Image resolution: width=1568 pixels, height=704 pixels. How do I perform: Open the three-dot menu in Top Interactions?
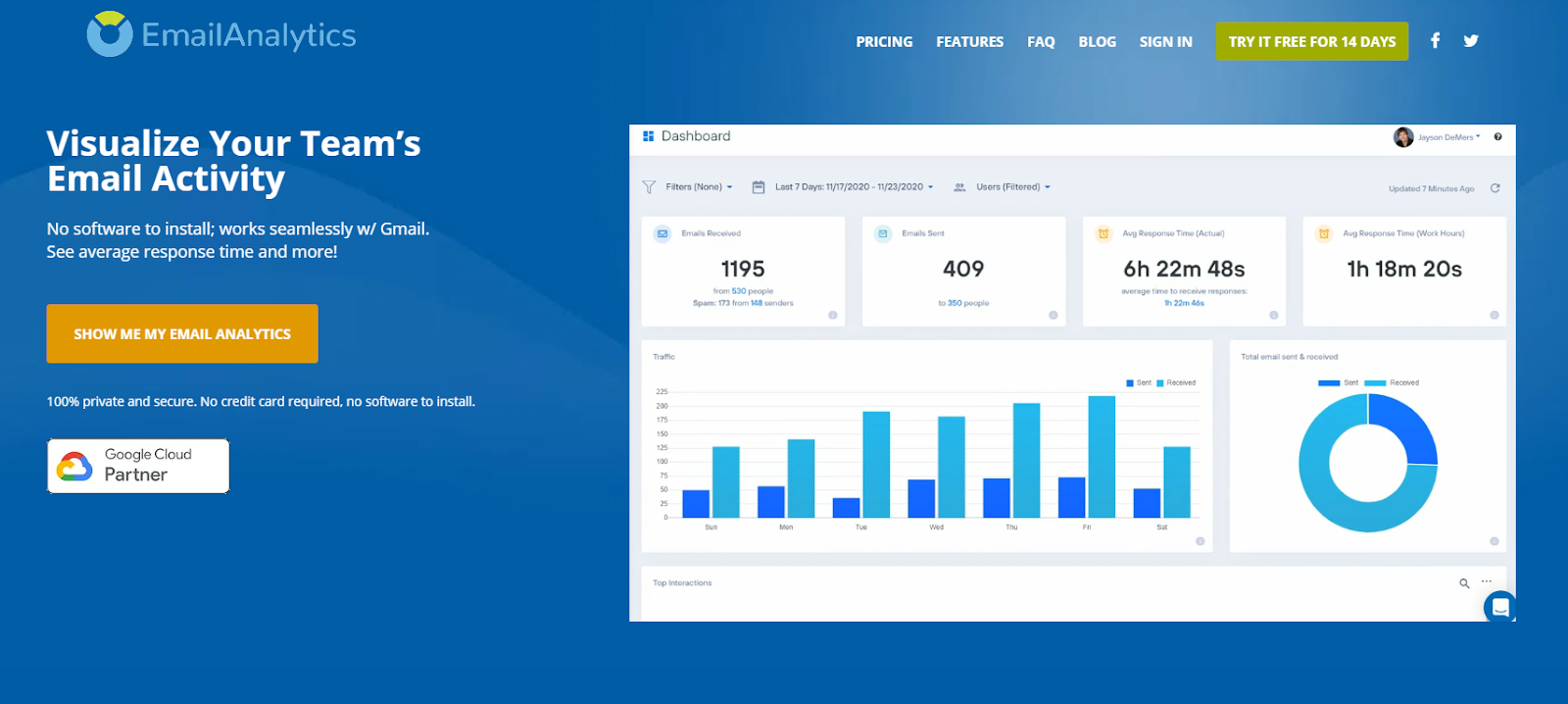click(x=1487, y=582)
